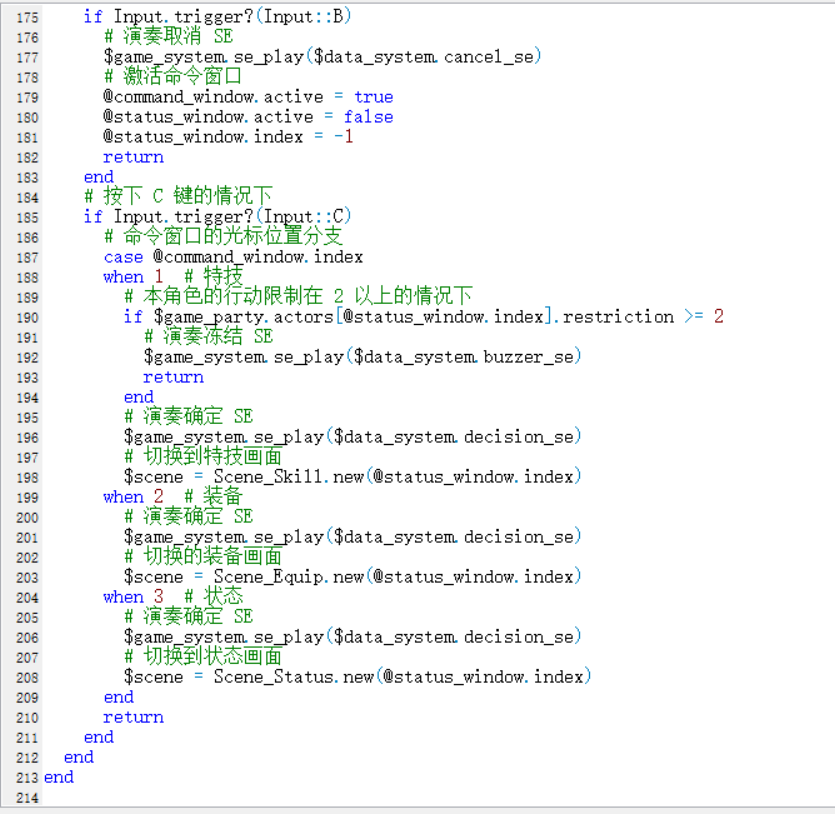Click the 'when 1' branch with comment 特技

coord(173,277)
